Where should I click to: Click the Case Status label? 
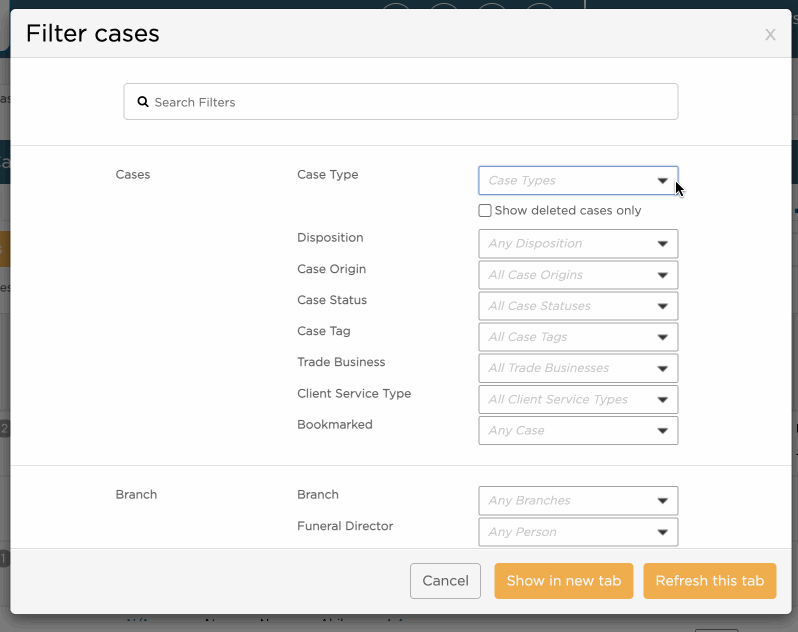pos(332,300)
